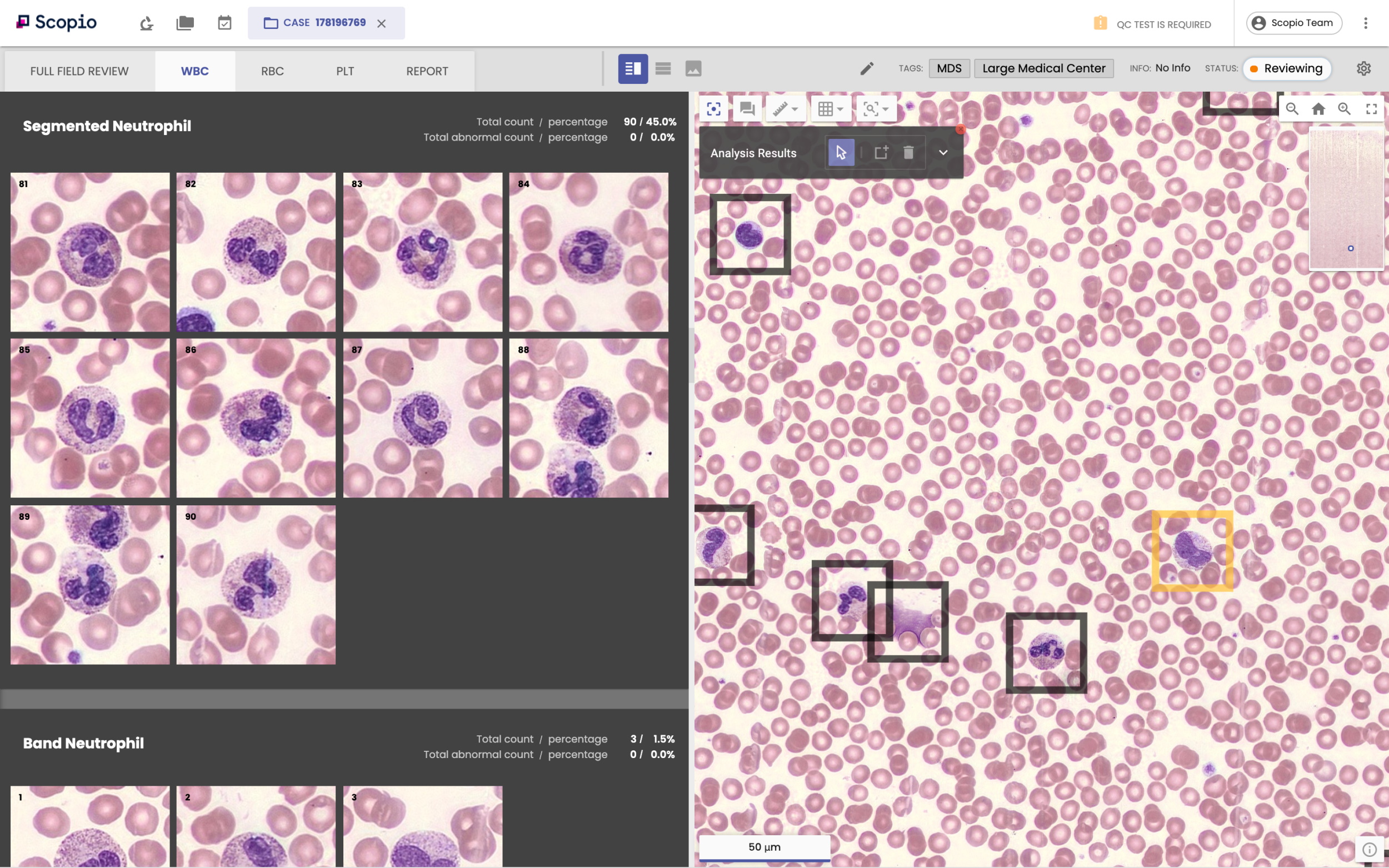
Task: Switch to list-only view mode
Action: [663, 69]
